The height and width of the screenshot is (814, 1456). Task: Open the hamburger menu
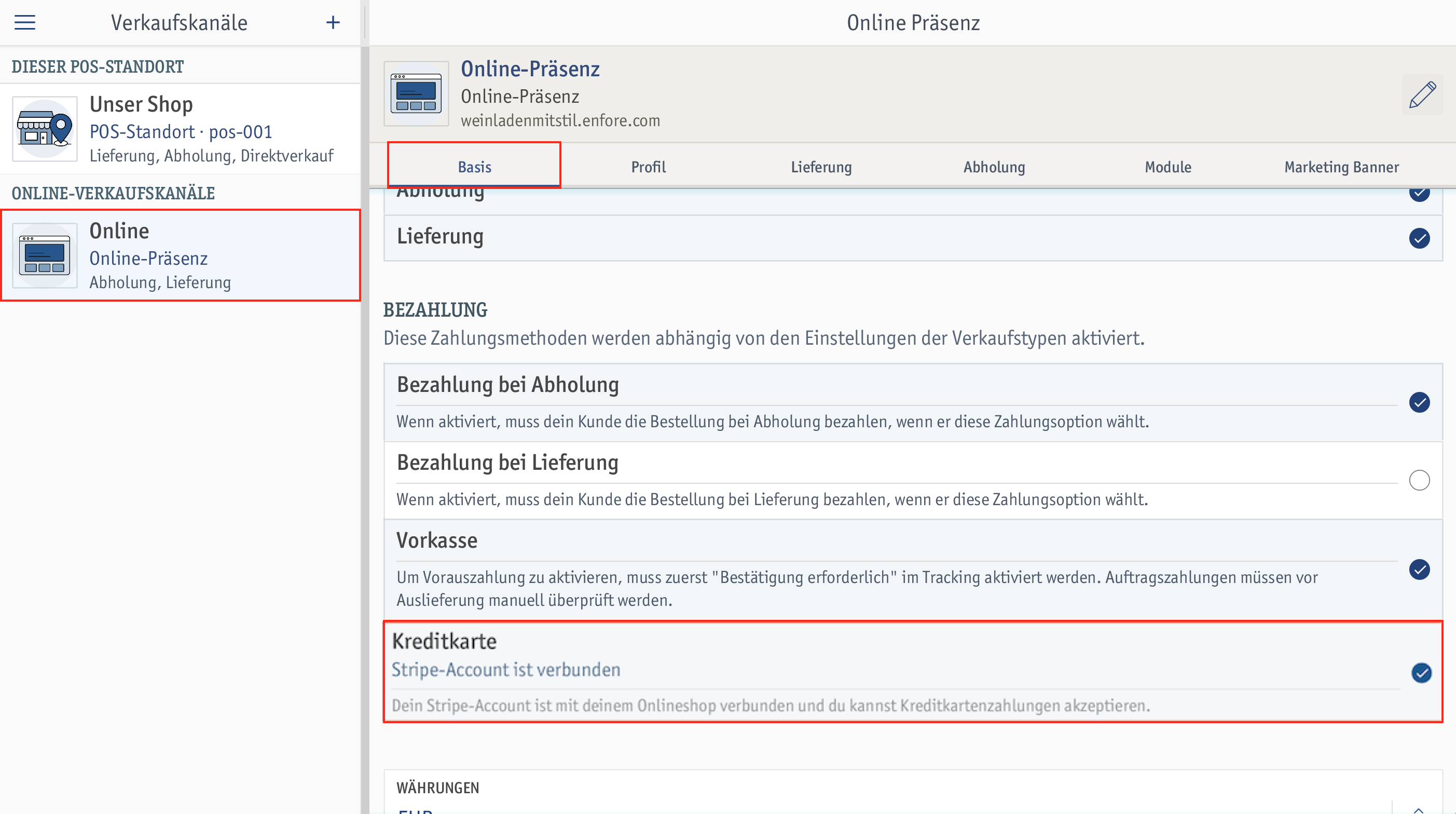click(25, 23)
